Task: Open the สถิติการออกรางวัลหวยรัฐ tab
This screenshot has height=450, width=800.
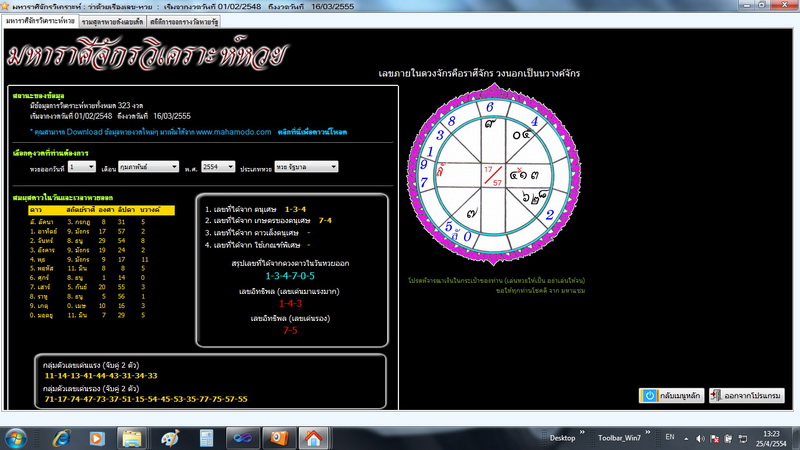Action: pos(184,22)
